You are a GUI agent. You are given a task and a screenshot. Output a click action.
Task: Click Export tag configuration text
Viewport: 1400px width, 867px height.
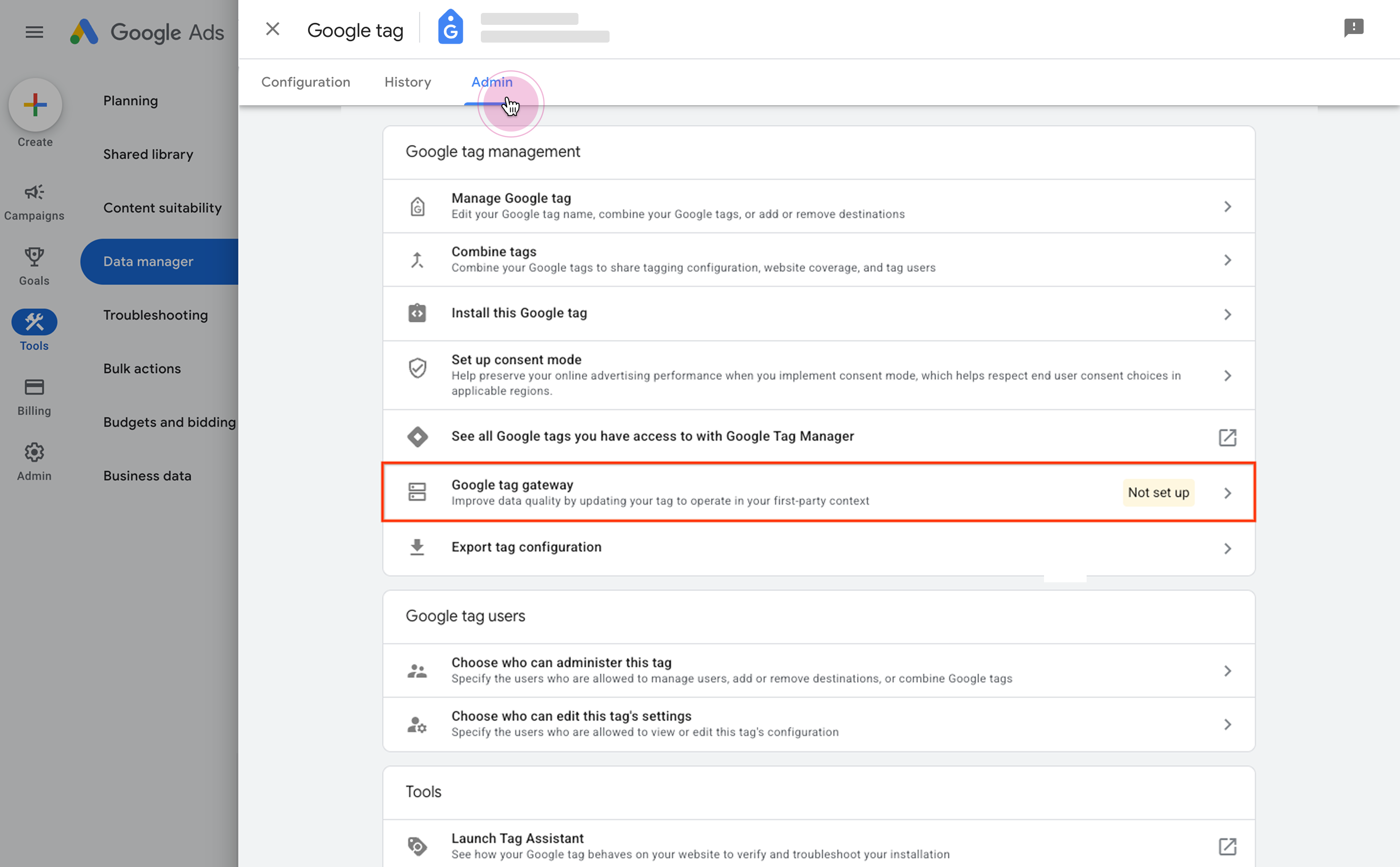[526, 547]
